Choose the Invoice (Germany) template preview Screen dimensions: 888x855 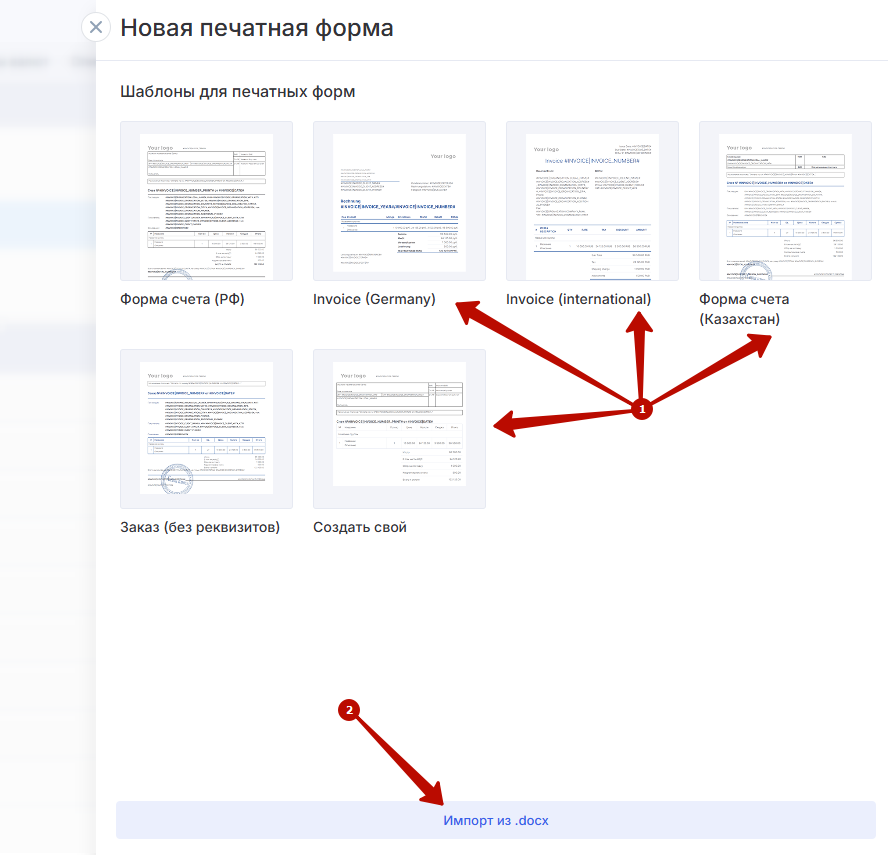(399, 201)
